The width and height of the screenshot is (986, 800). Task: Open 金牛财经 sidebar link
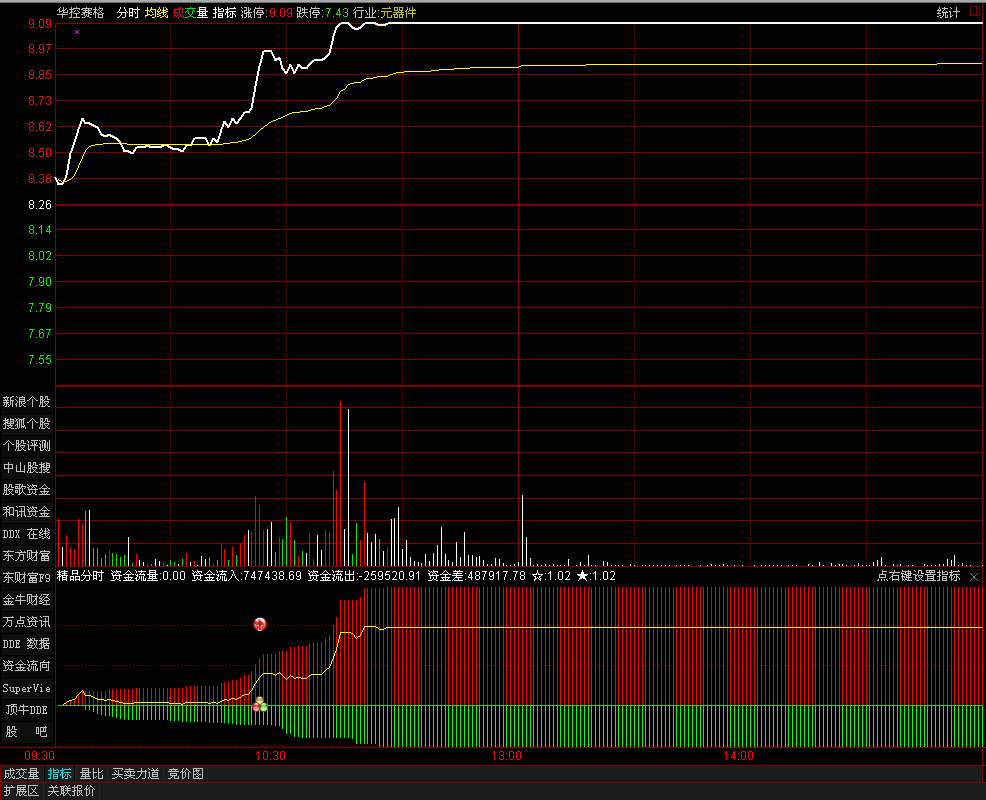click(26, 599)
